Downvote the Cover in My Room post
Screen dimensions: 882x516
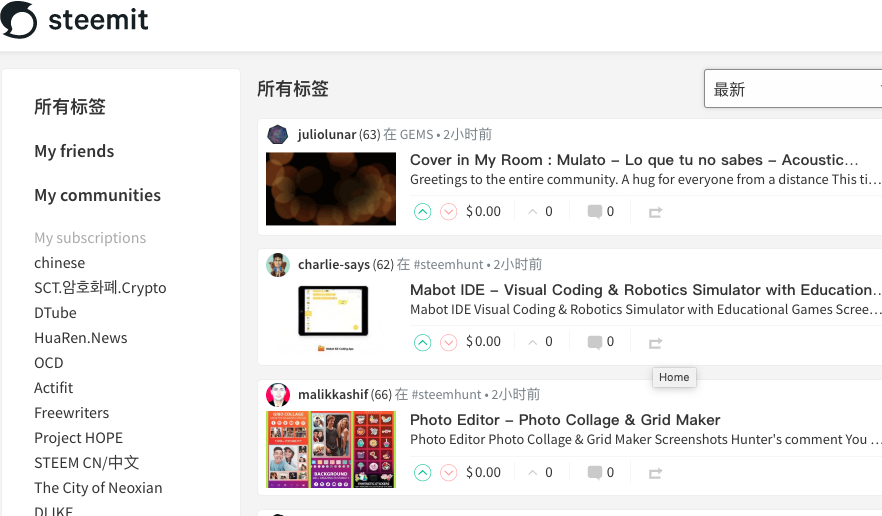click(448, 212)
